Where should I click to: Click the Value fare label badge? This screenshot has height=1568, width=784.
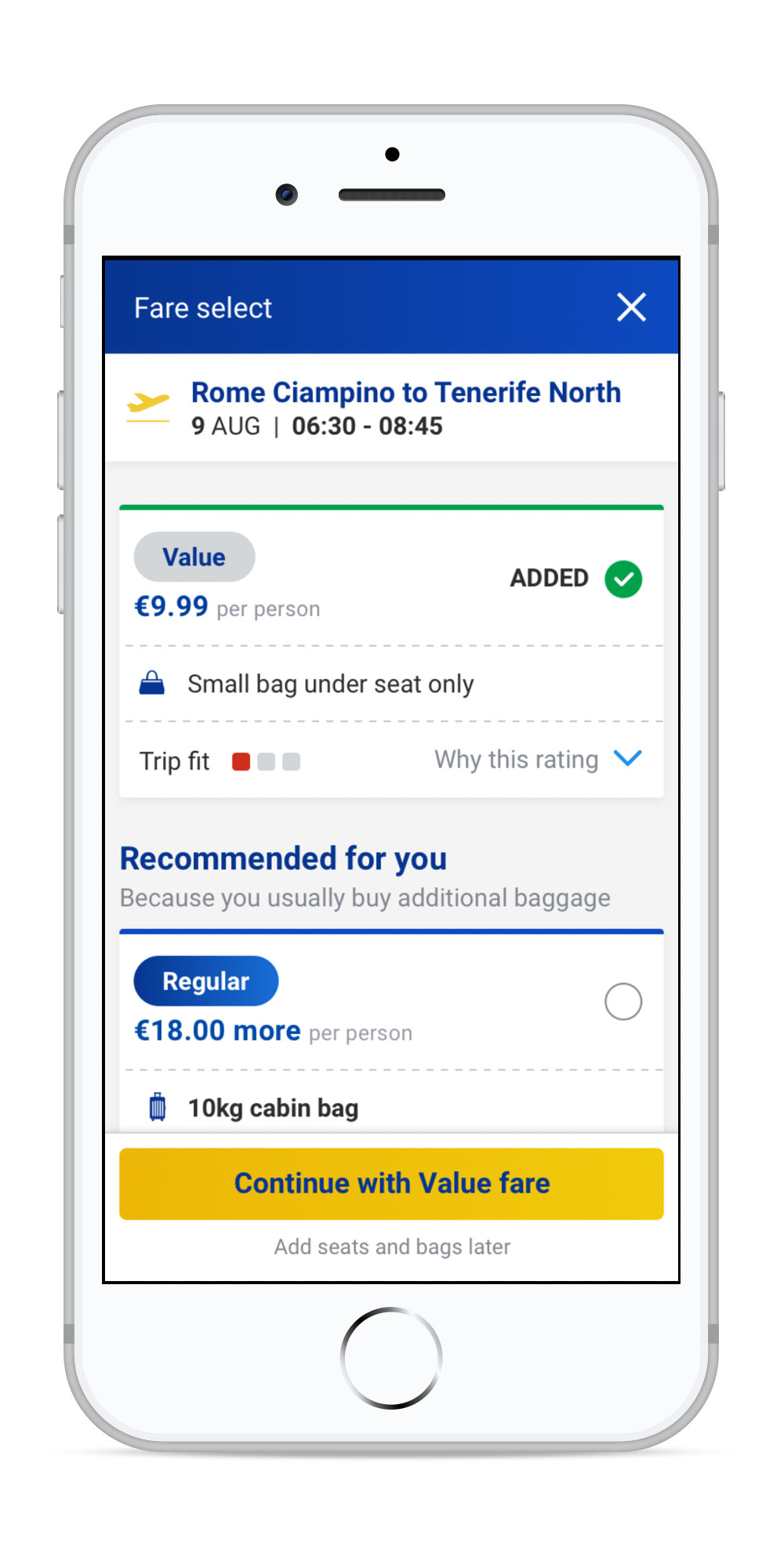(x=194, y=557)
